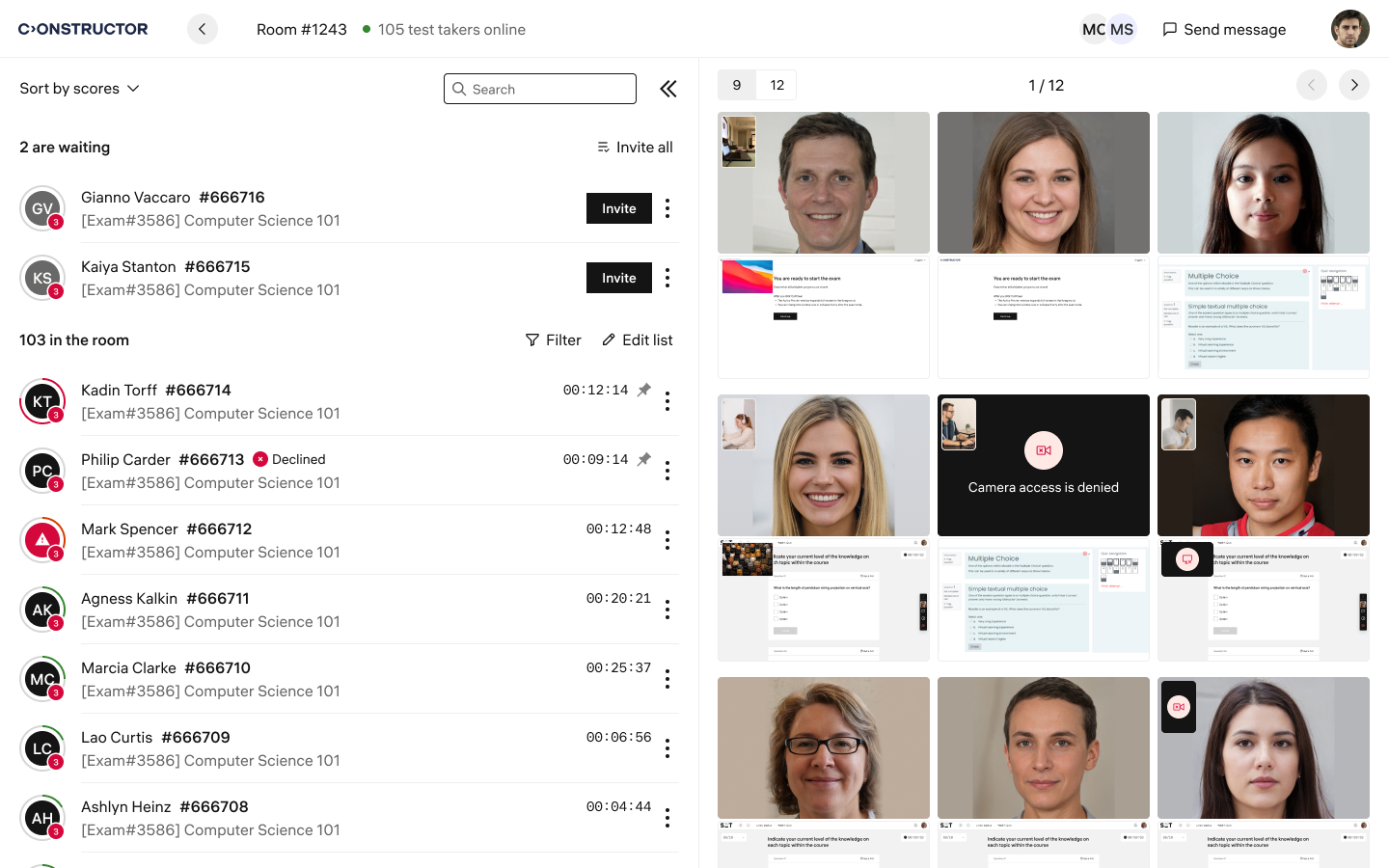
Task: Select the 9-tile view tab
Action: (736, 85)
